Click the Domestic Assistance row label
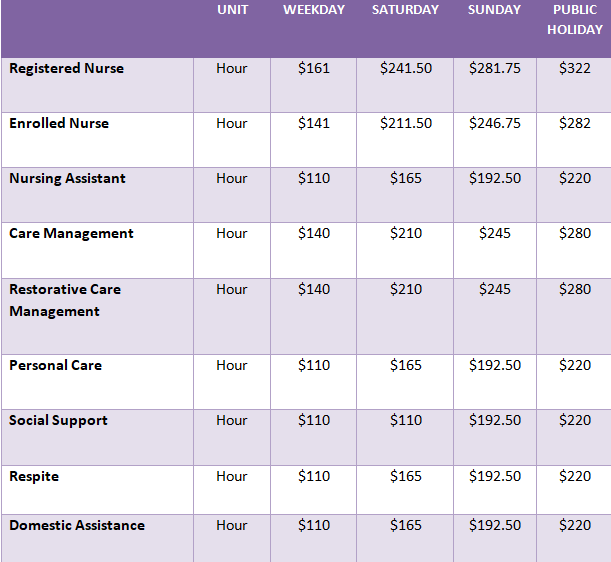Viewport: 611px width, 562px height. [77, 525]
